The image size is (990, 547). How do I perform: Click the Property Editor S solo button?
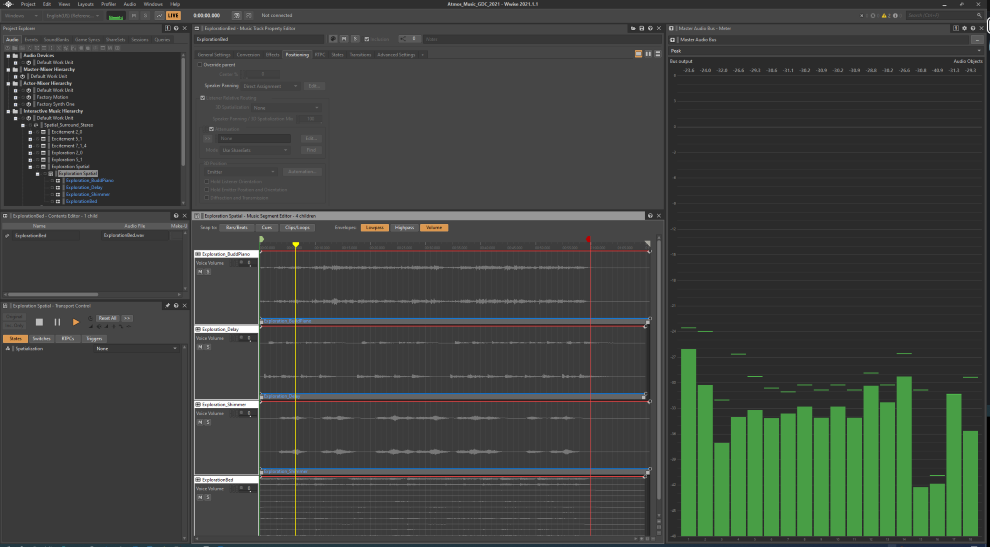(355, 39)
